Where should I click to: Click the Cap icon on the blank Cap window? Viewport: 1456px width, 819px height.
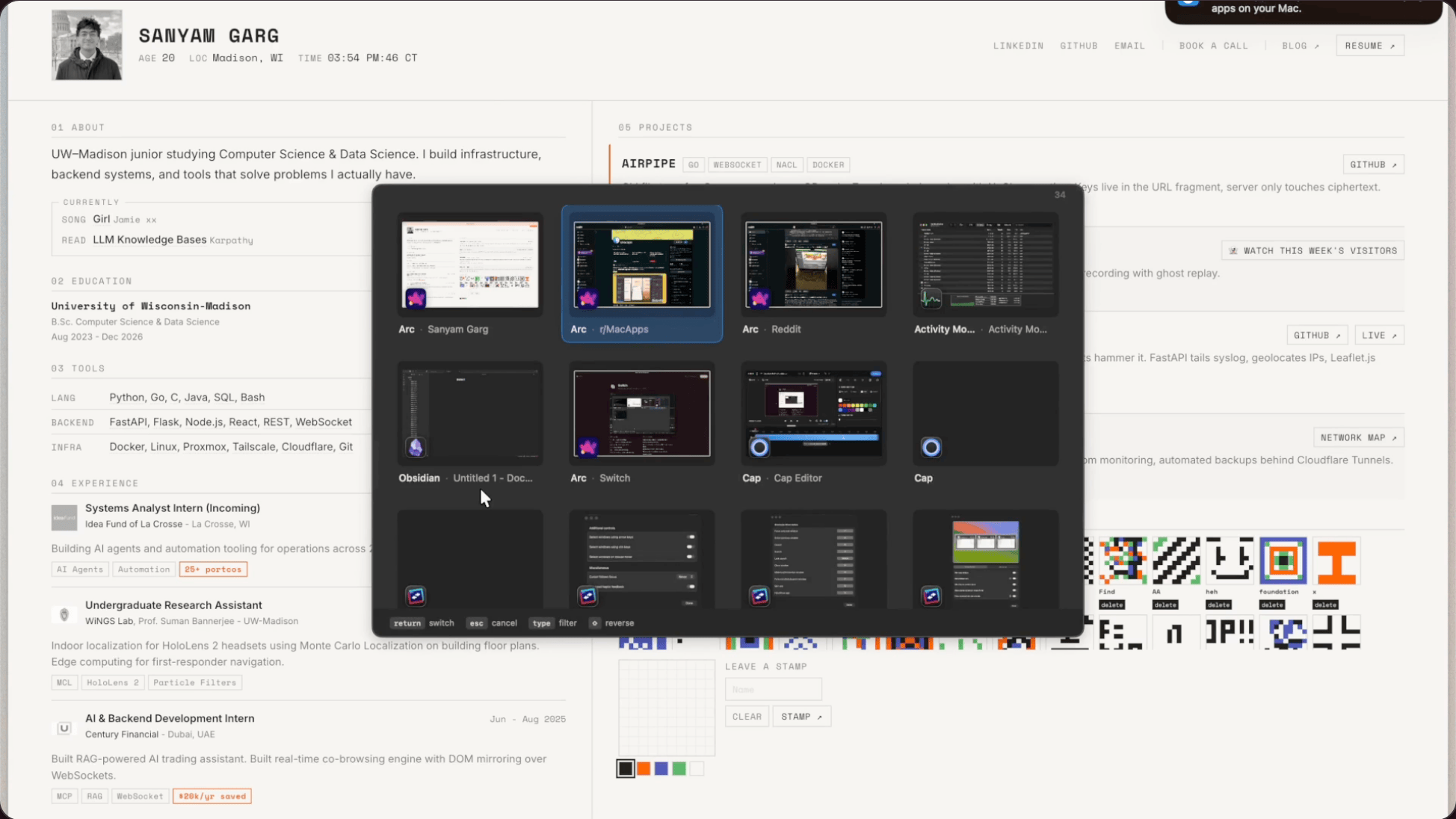931,447
